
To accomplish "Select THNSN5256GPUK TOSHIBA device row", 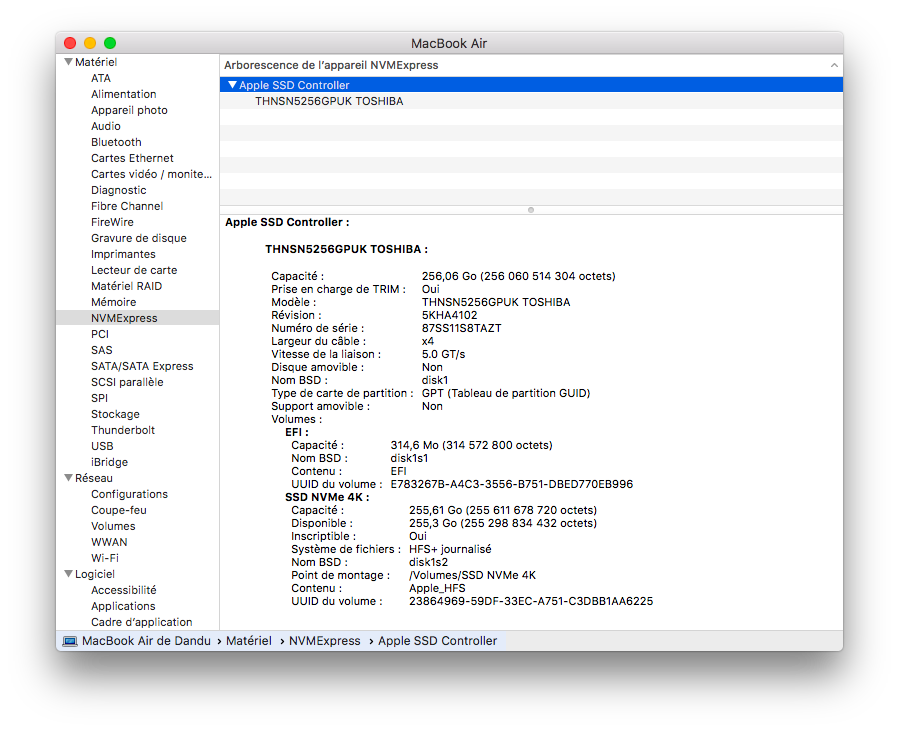I will click(x=531, y=101).
